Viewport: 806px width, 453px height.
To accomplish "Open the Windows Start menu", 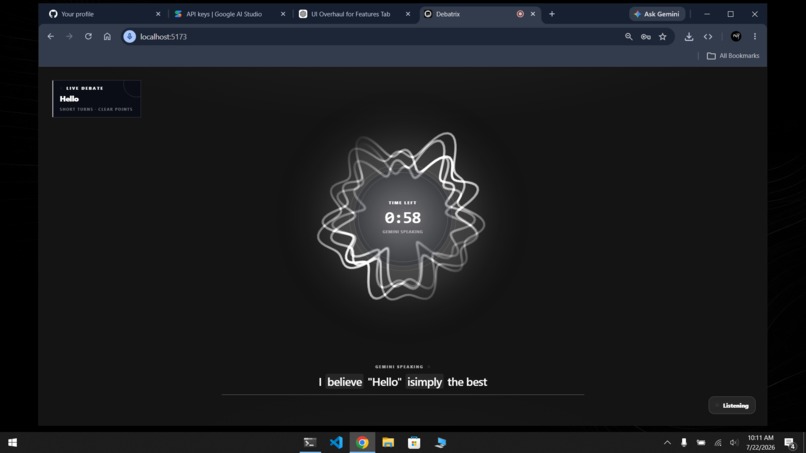I will (13, 442).
